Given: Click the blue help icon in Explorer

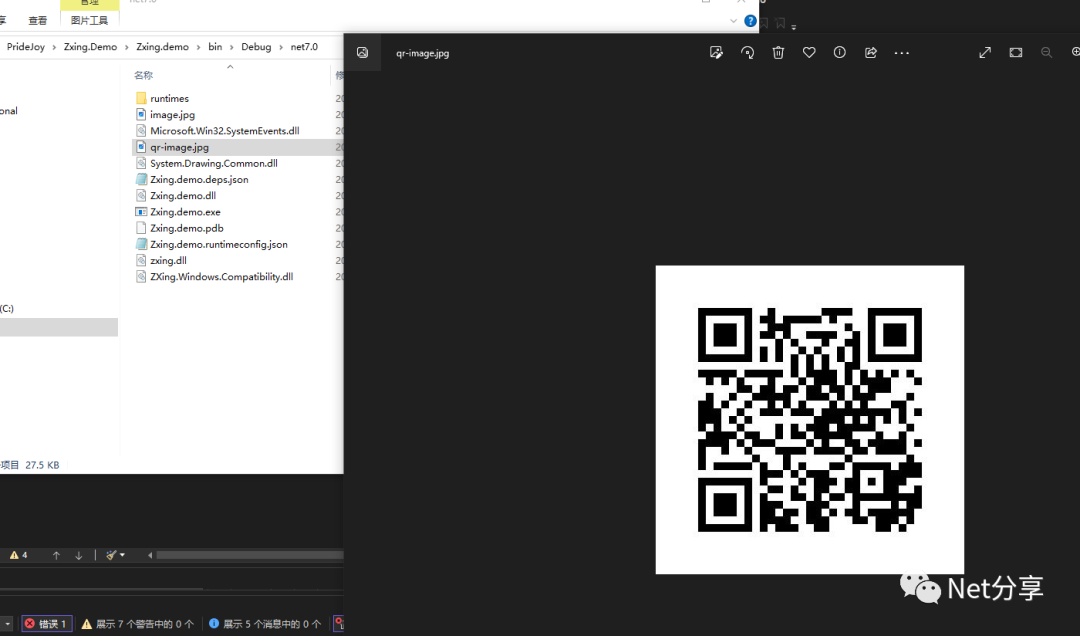Looking at the screenshot, I should click(751, 21).
